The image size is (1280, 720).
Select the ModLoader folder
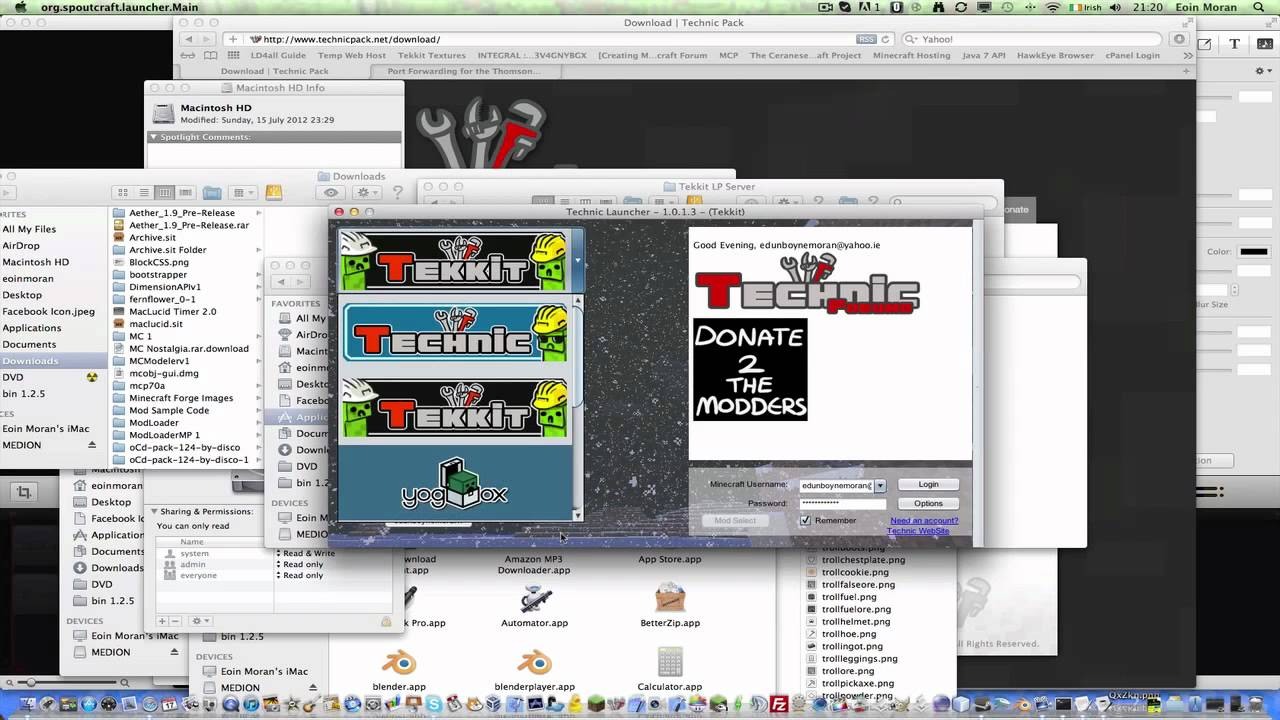(x=153, y=422)
